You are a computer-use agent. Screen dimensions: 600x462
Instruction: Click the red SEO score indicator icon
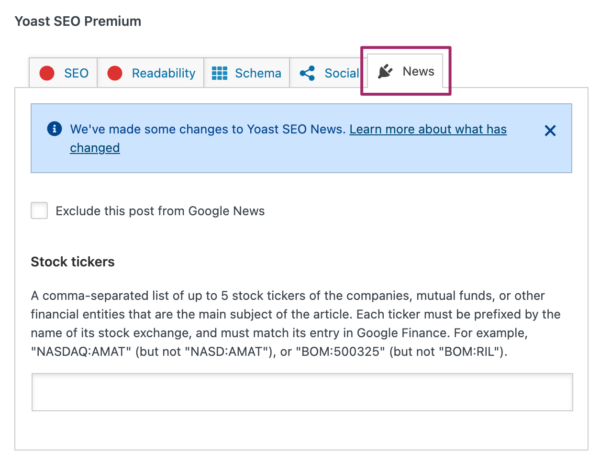[47, 73]
